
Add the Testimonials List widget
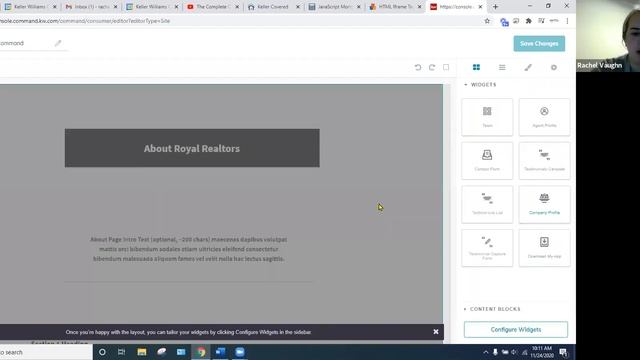[487, 204]
